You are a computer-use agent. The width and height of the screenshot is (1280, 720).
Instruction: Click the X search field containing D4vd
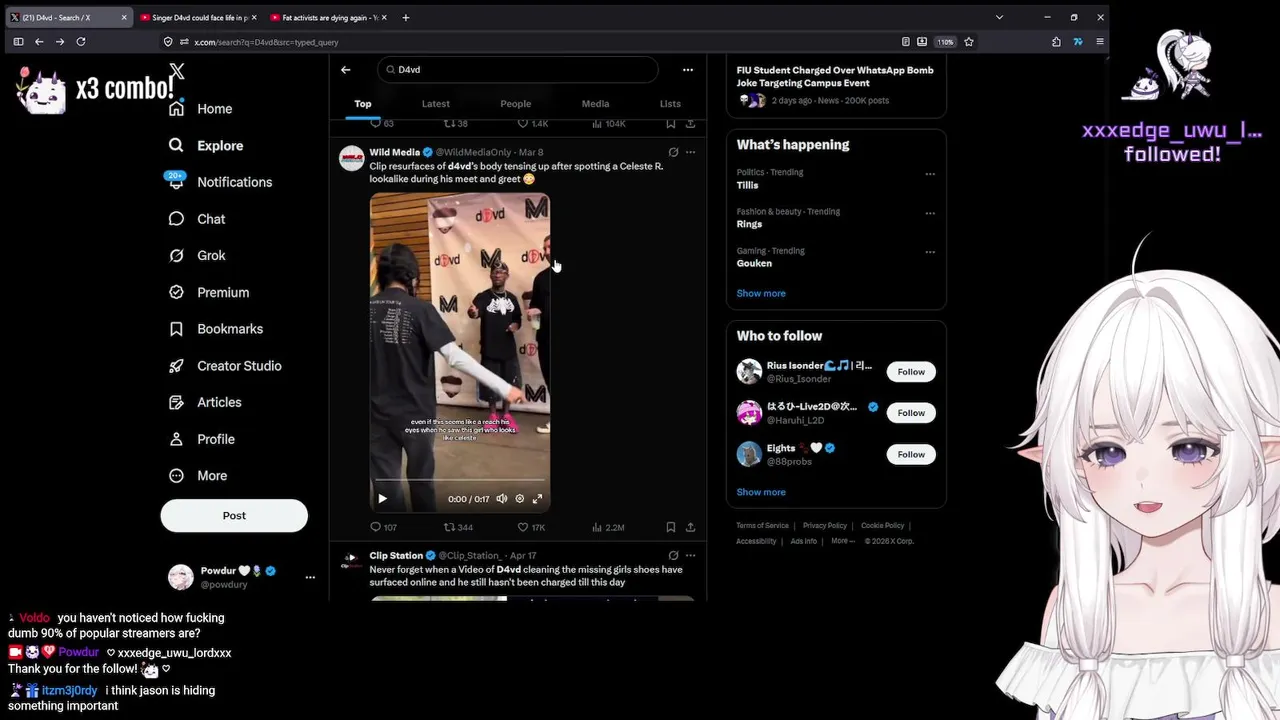(x=518, y=70)
